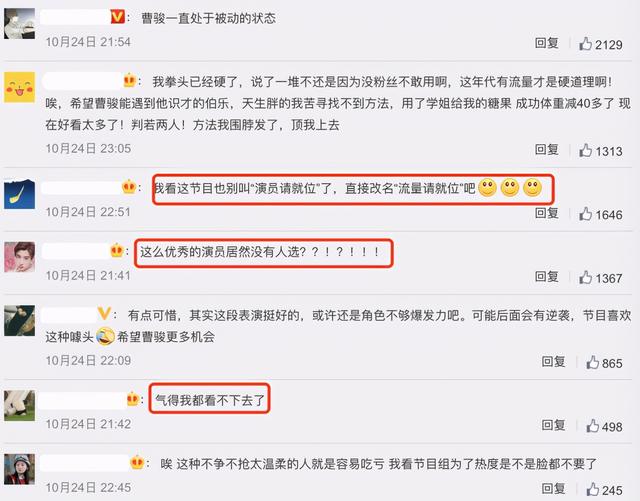Like the comment with 2129 likes
640x501 pixels.
click(585, 44)
